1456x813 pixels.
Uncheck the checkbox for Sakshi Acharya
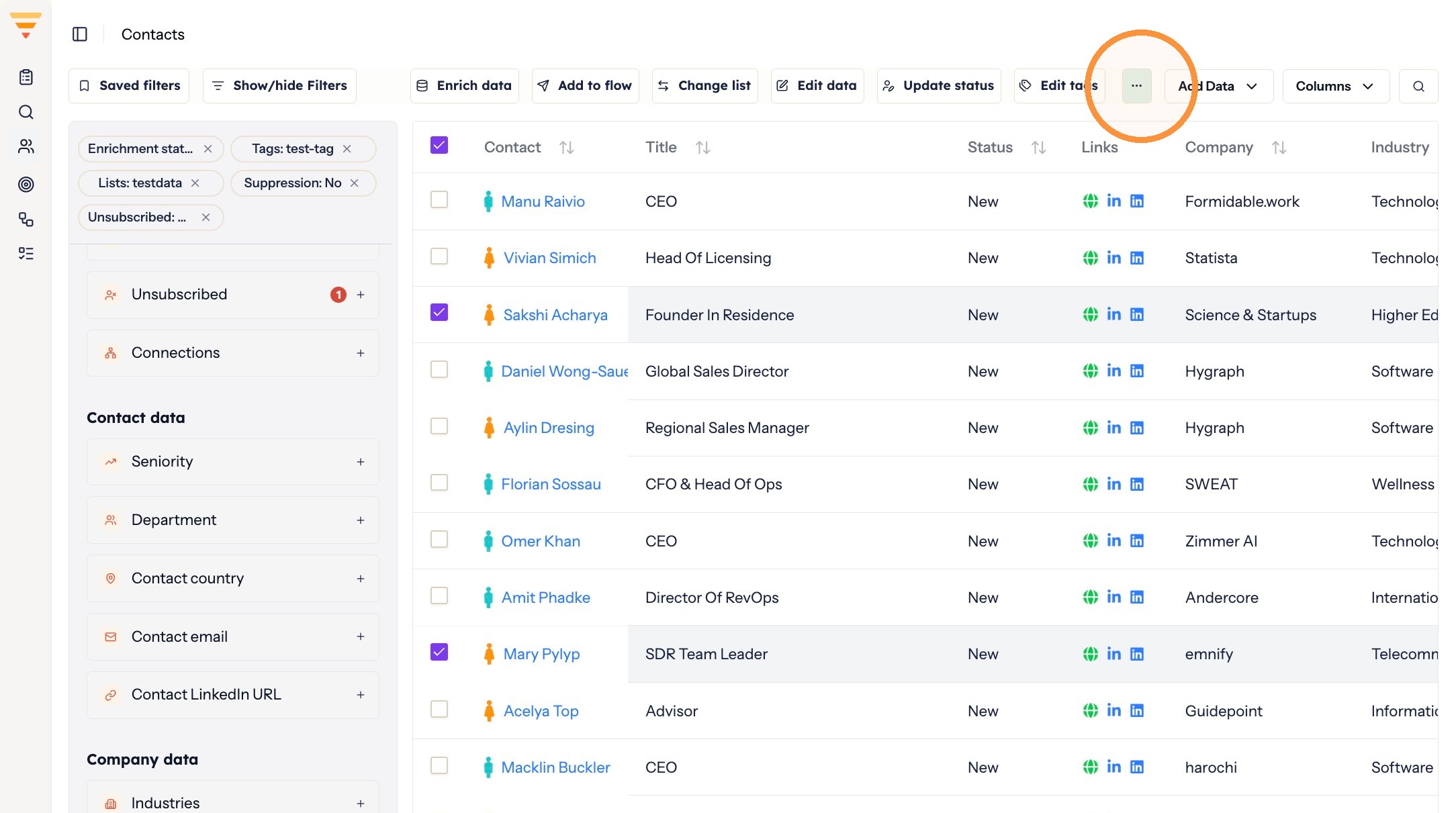[439, 312]
